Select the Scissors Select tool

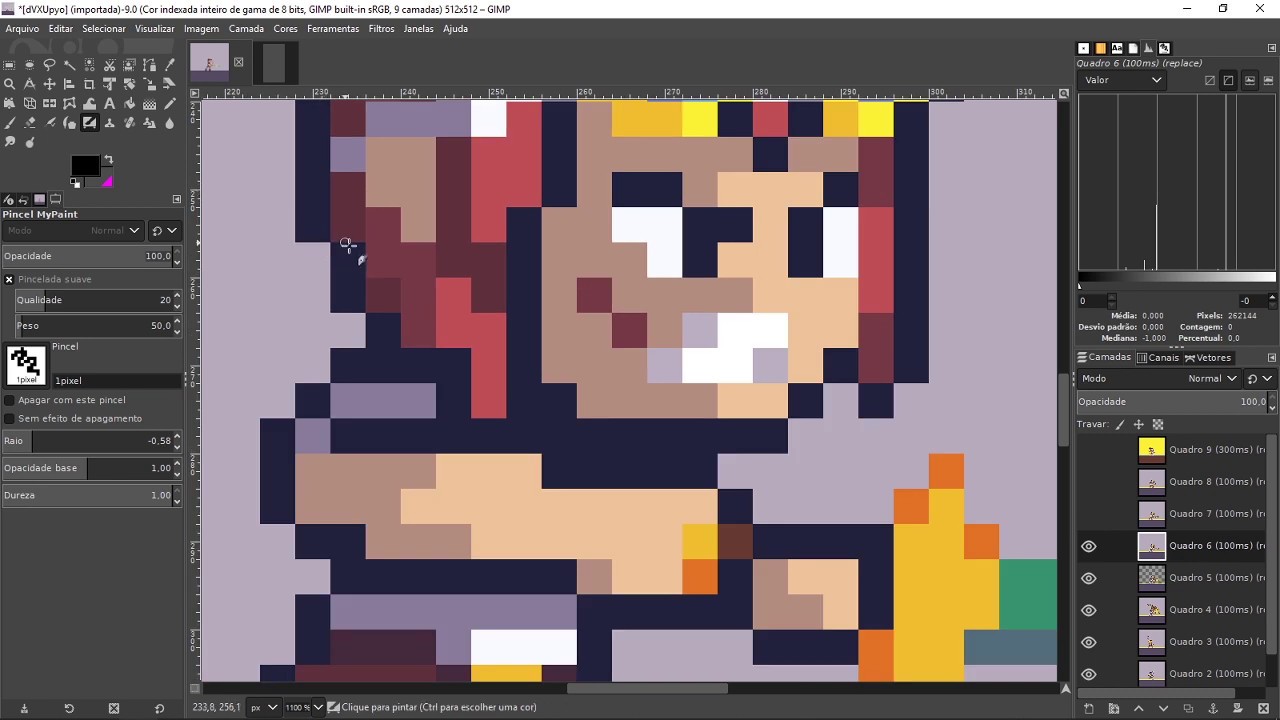(109, 65)
